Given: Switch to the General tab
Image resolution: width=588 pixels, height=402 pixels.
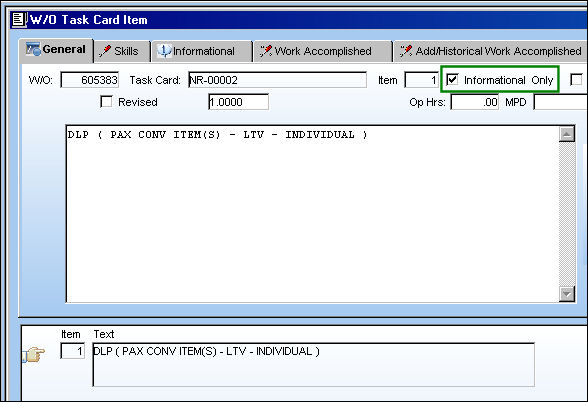Looking at the screenshot, I should pos(56,50).
